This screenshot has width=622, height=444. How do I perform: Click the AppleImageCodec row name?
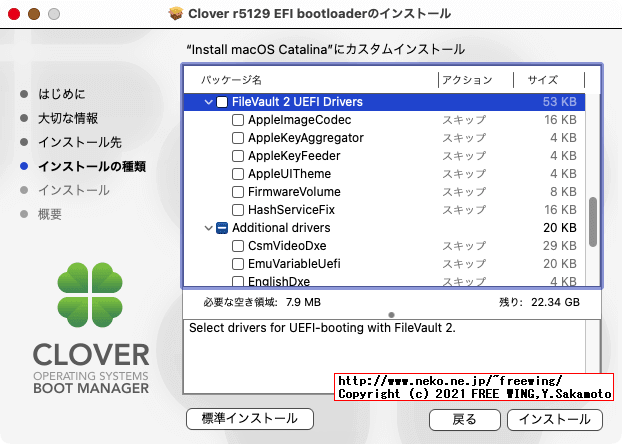click(299, 120)
